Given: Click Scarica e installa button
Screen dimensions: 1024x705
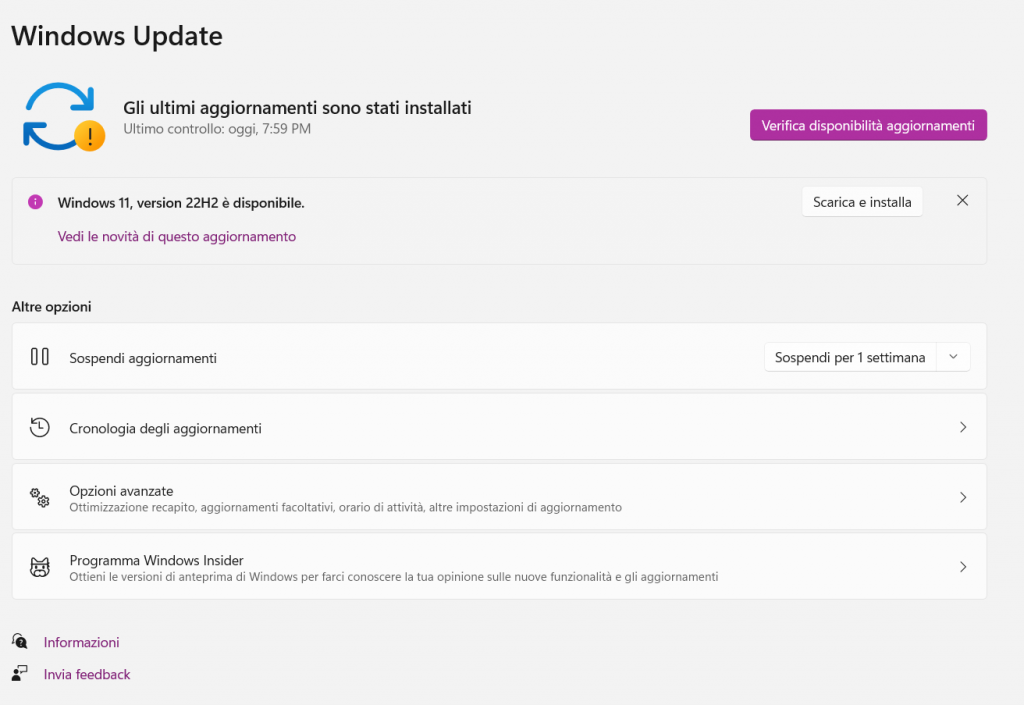Looking at the screenshot, I should tap(862, 202).
